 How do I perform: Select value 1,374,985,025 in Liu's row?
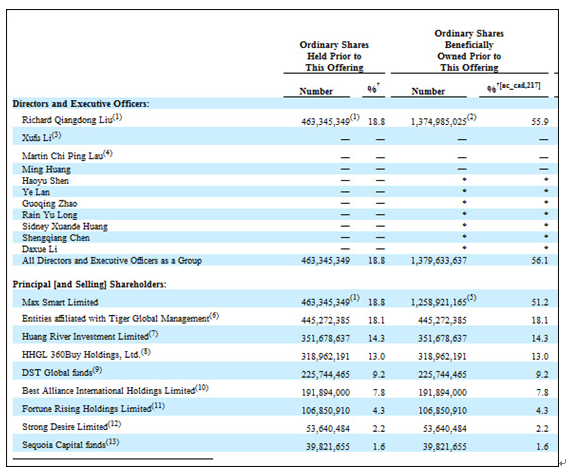[x=439, y=122]
